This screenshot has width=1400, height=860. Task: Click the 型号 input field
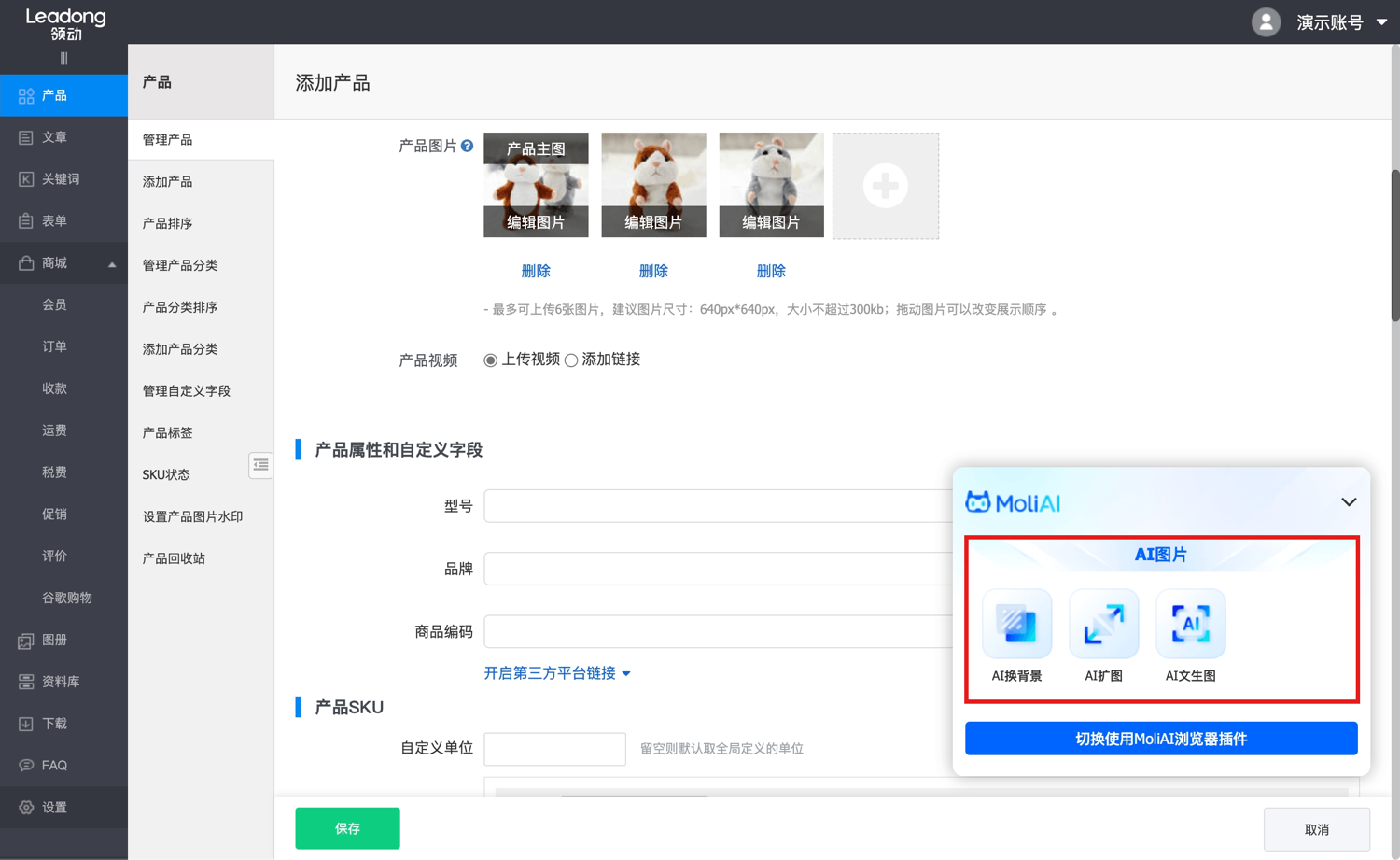(x=717, y=506)
